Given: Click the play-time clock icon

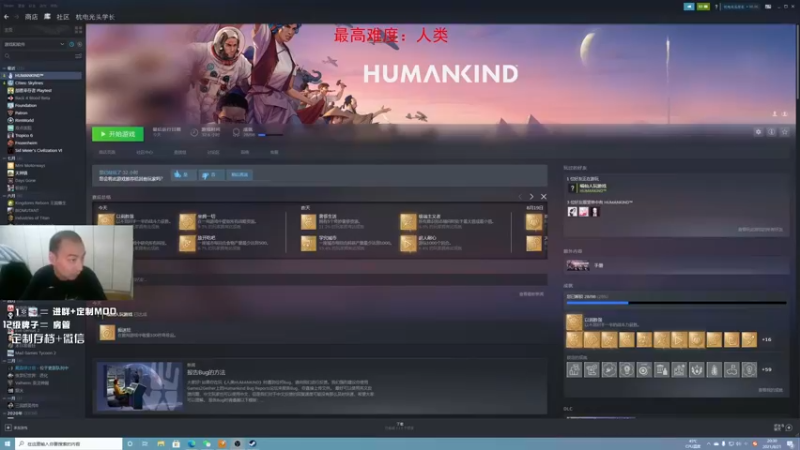Looking at the screenshot, I should (x=194, y=133).
